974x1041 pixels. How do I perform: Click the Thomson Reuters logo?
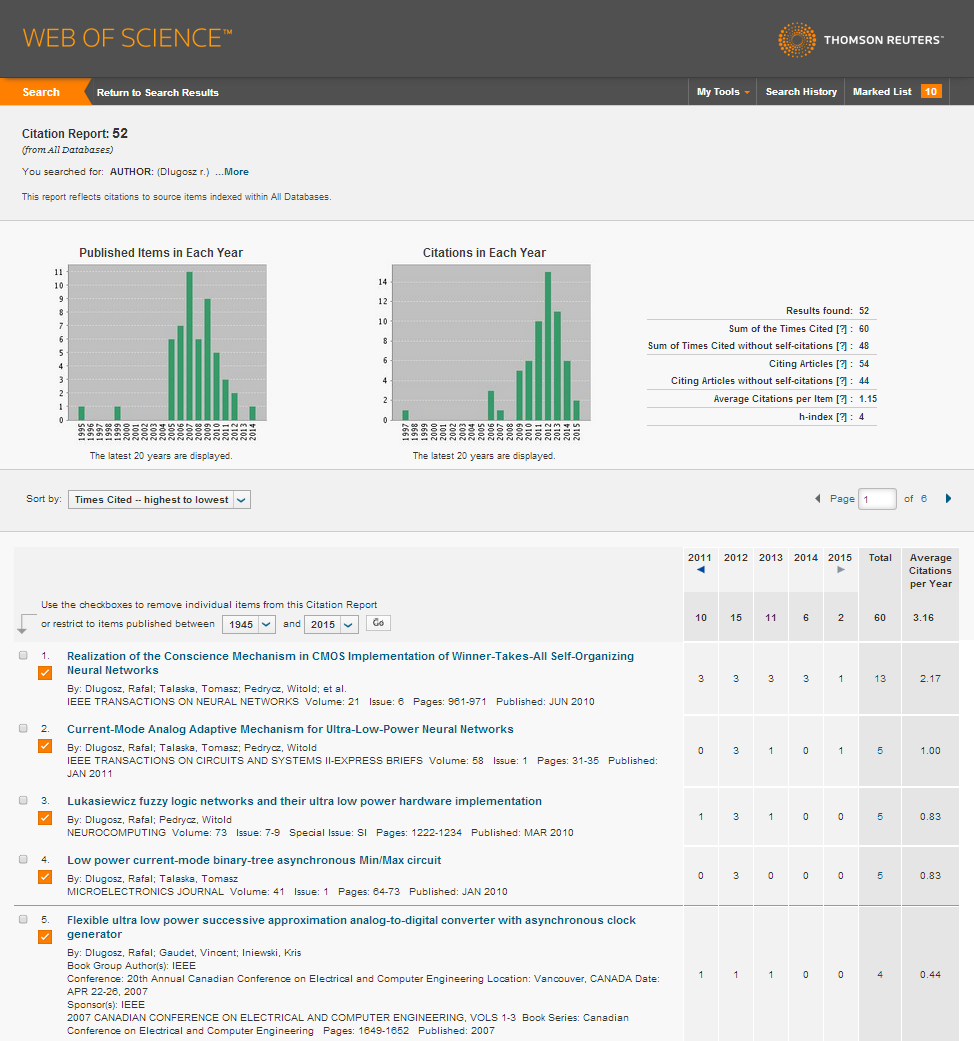click(860, 40)
